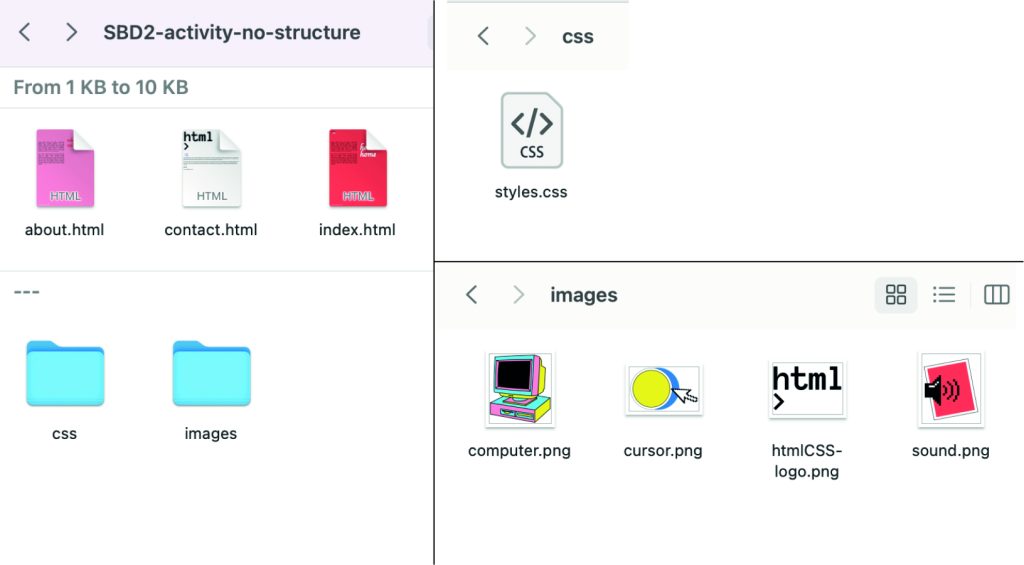Image resolution: width=1024 pixels, height=565 pixels.
Task: Select cursor.png thumbnail
Action: pyautogui.click(x=664, y=390)
